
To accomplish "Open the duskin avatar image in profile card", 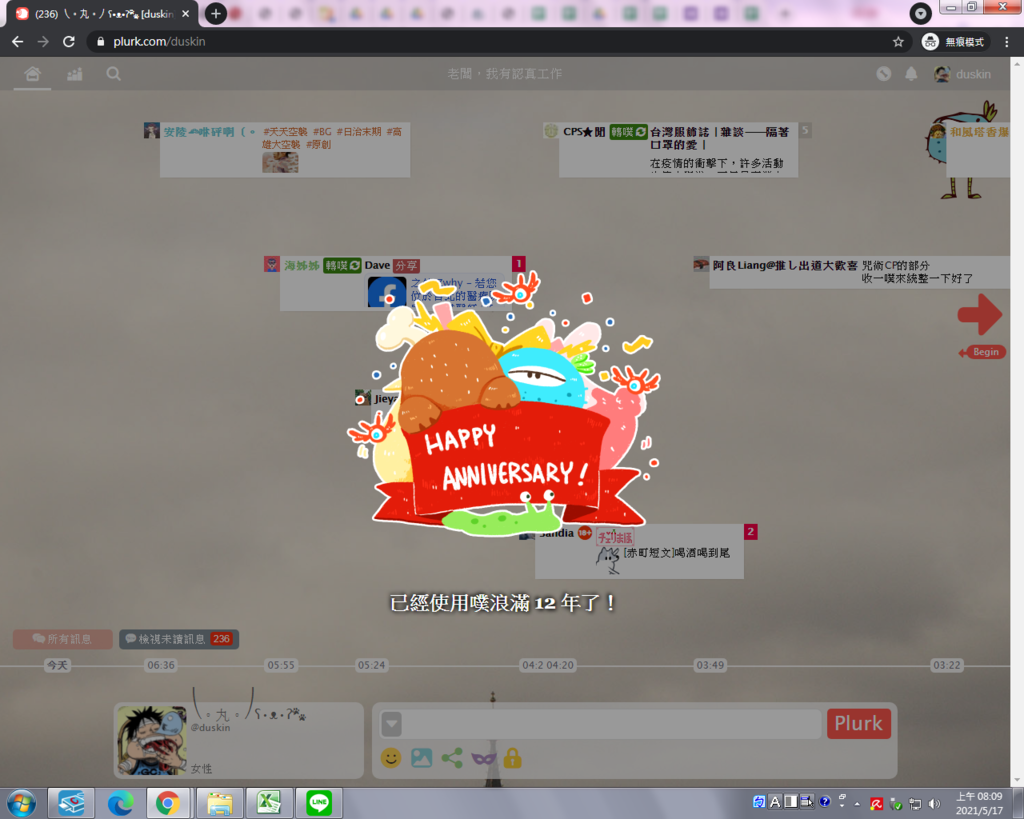I will point(152,740).
